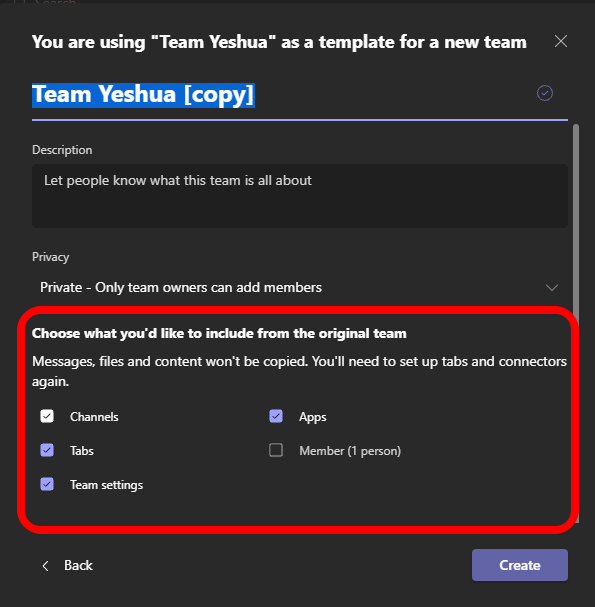
Task: Click the Member (1 person) label
Action: (x=350, y=451)
